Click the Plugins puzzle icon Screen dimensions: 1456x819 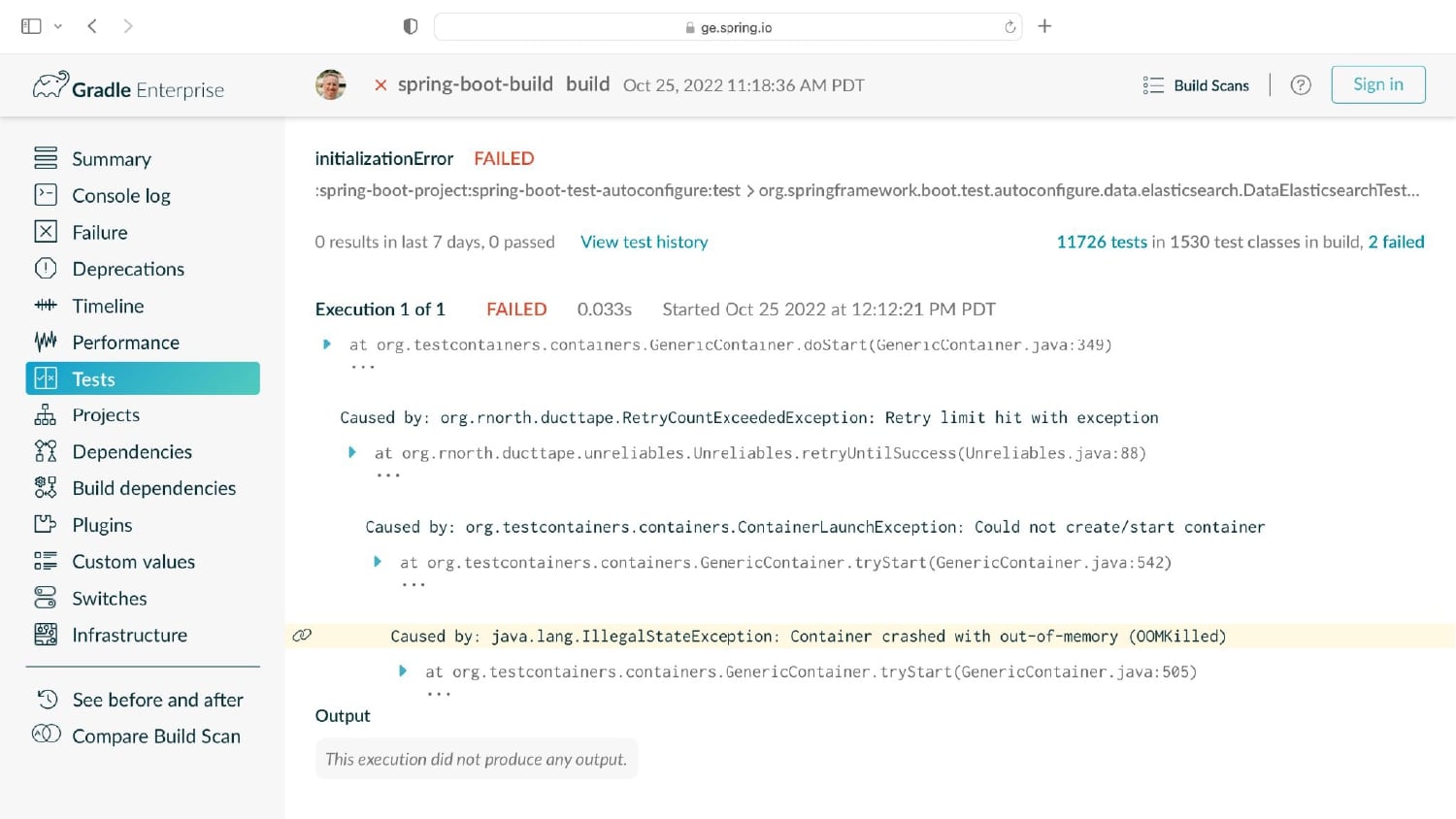(x=46, y=525)
